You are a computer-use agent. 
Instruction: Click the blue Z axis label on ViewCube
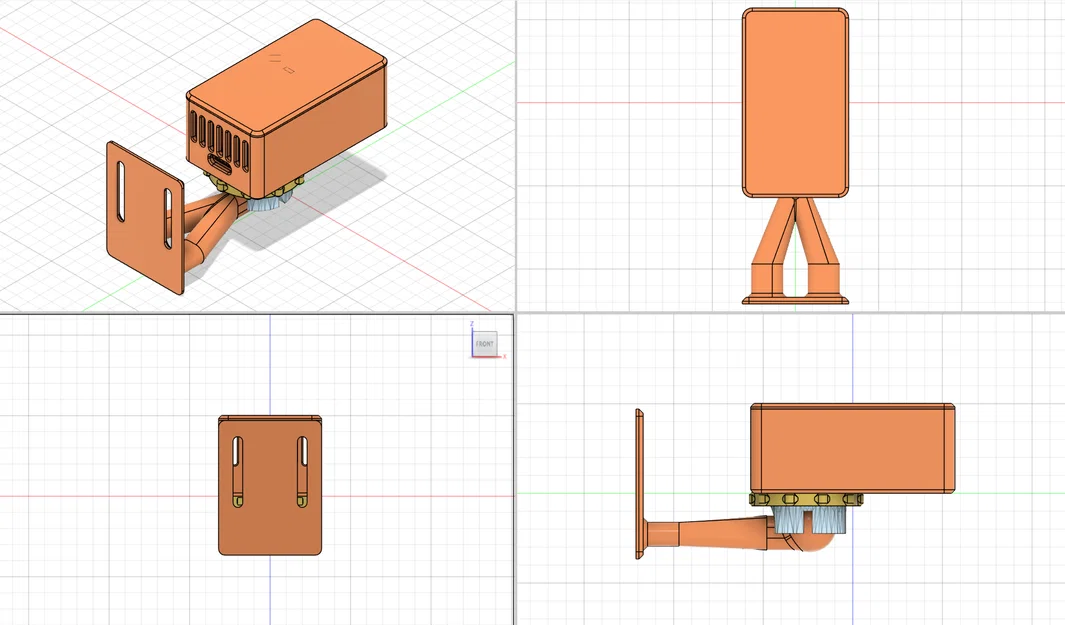(472, 324)
